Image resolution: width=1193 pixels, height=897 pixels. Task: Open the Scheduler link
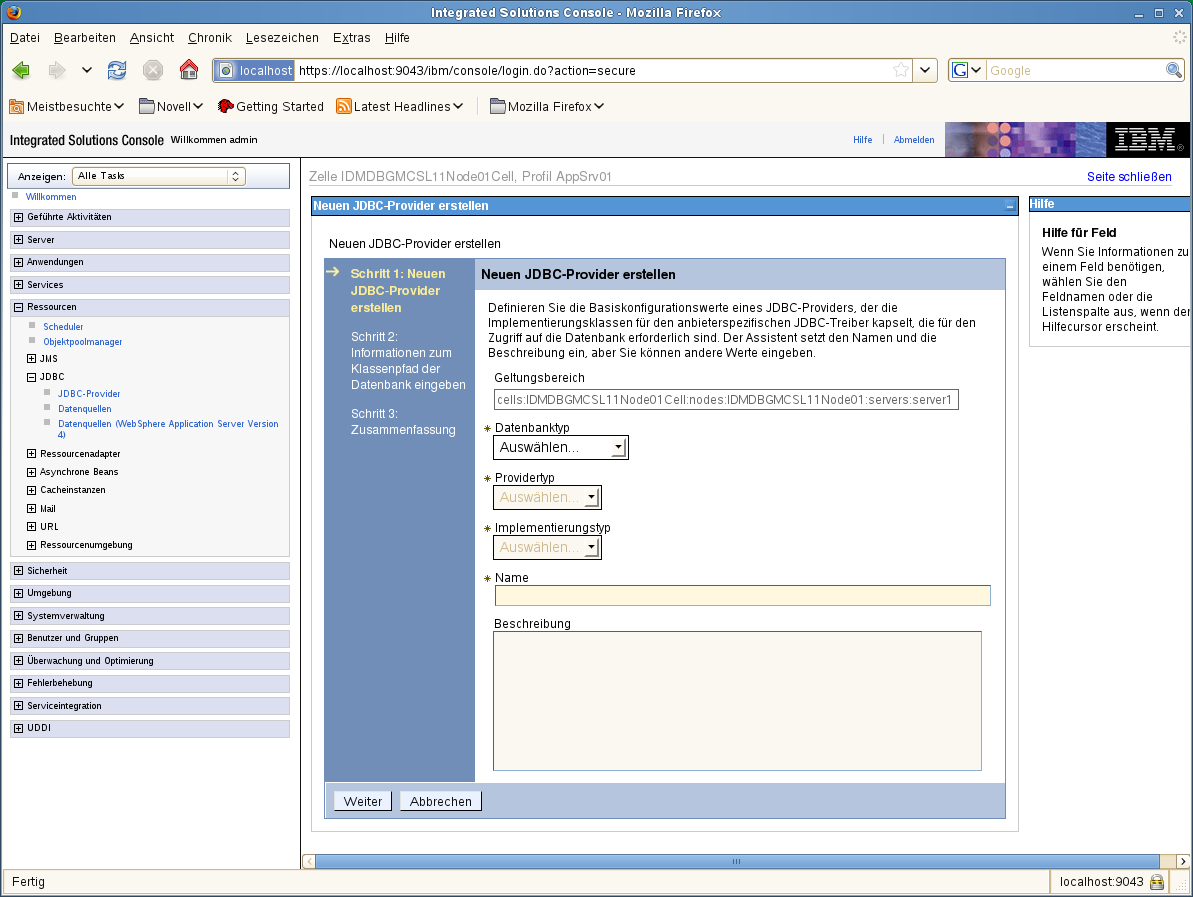tap(63, 326)
